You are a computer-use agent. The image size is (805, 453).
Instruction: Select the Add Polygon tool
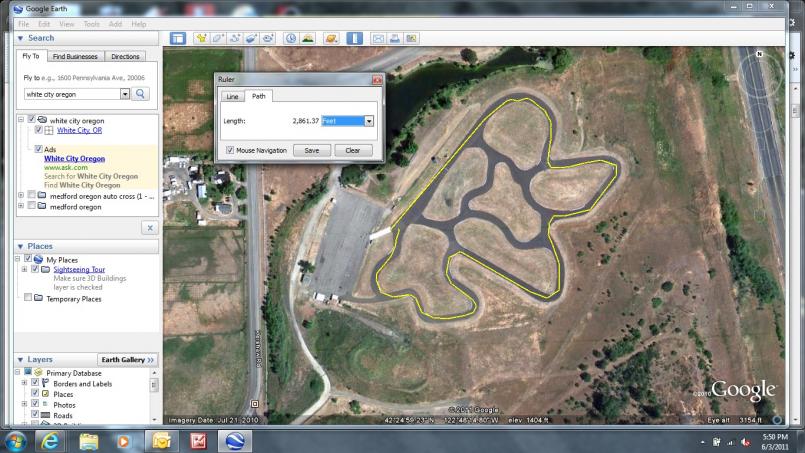219,38
